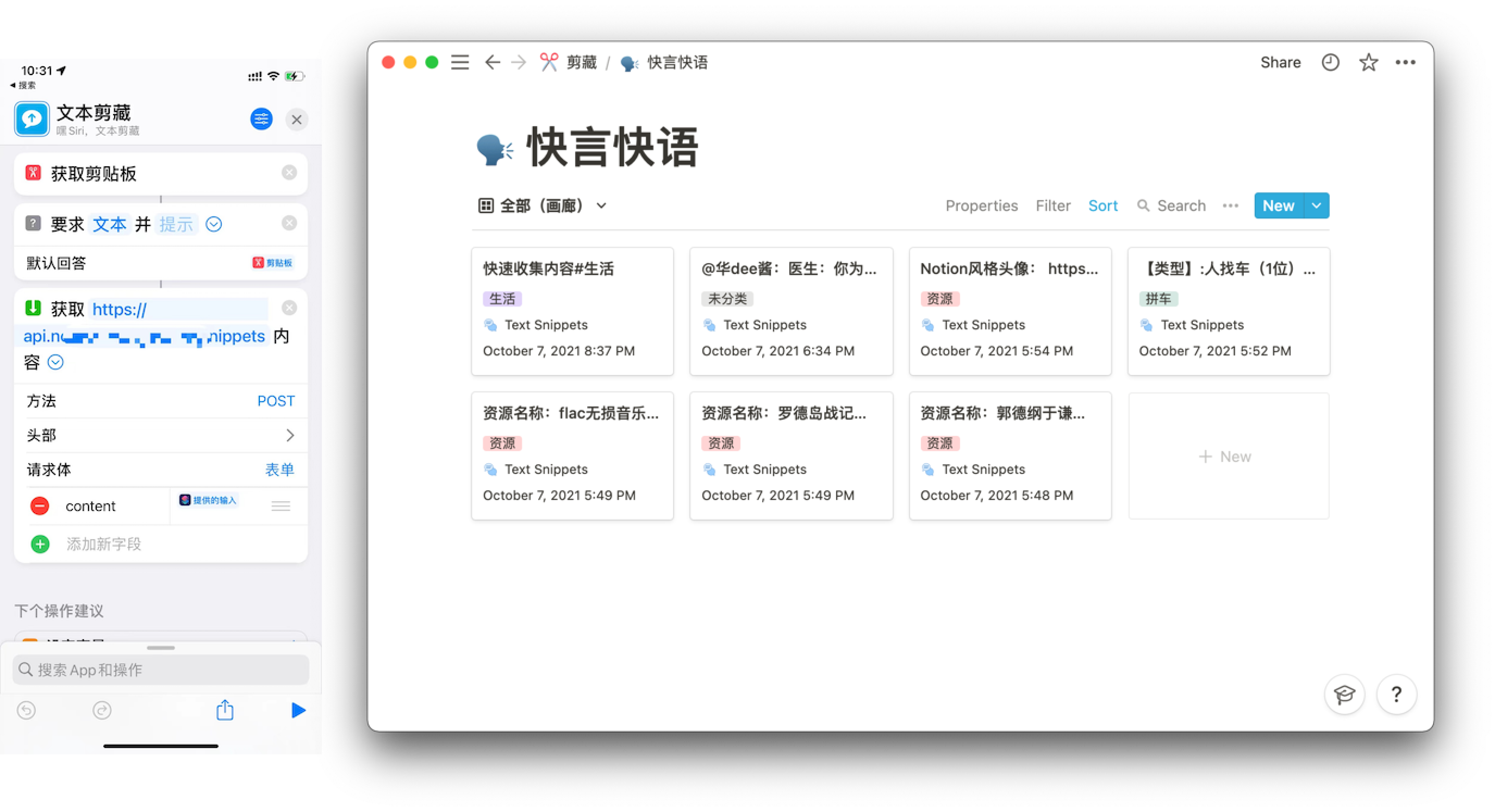
Task: Favorite the page with star icon
Action: click(1368, 62)
